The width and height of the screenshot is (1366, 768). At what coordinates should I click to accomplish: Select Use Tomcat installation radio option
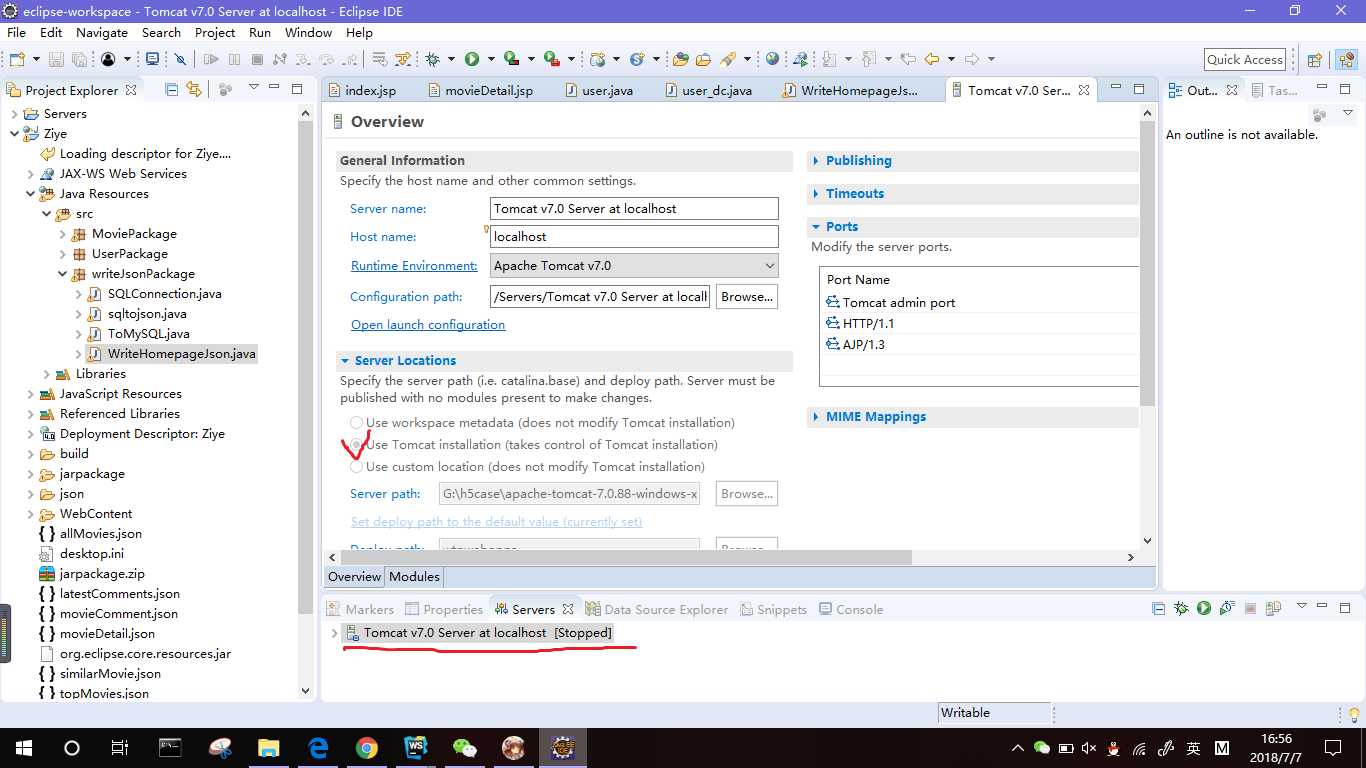(x=356, y=445)
